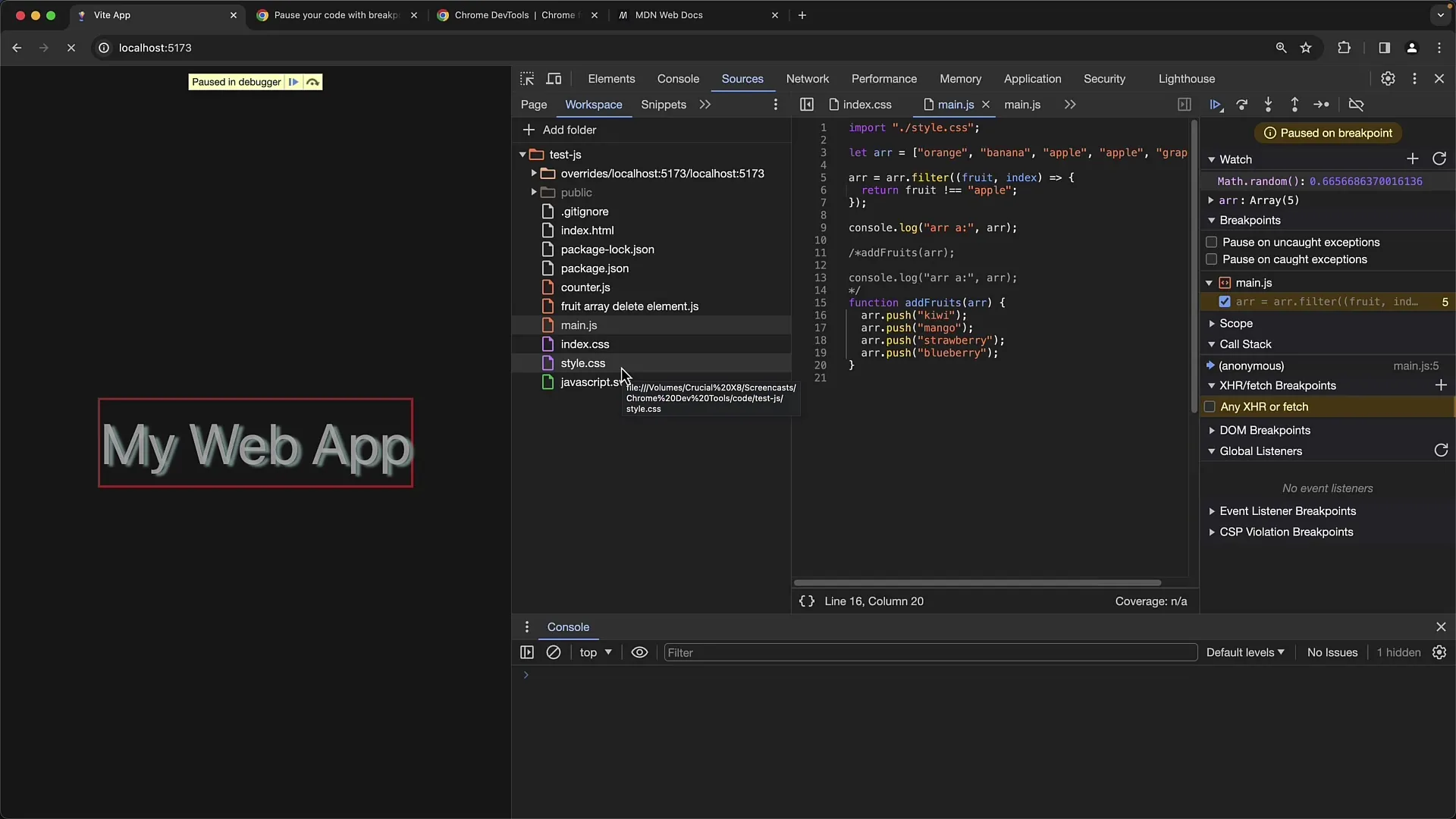
Task: Close the console drawer
Action: coord(1441,627)
